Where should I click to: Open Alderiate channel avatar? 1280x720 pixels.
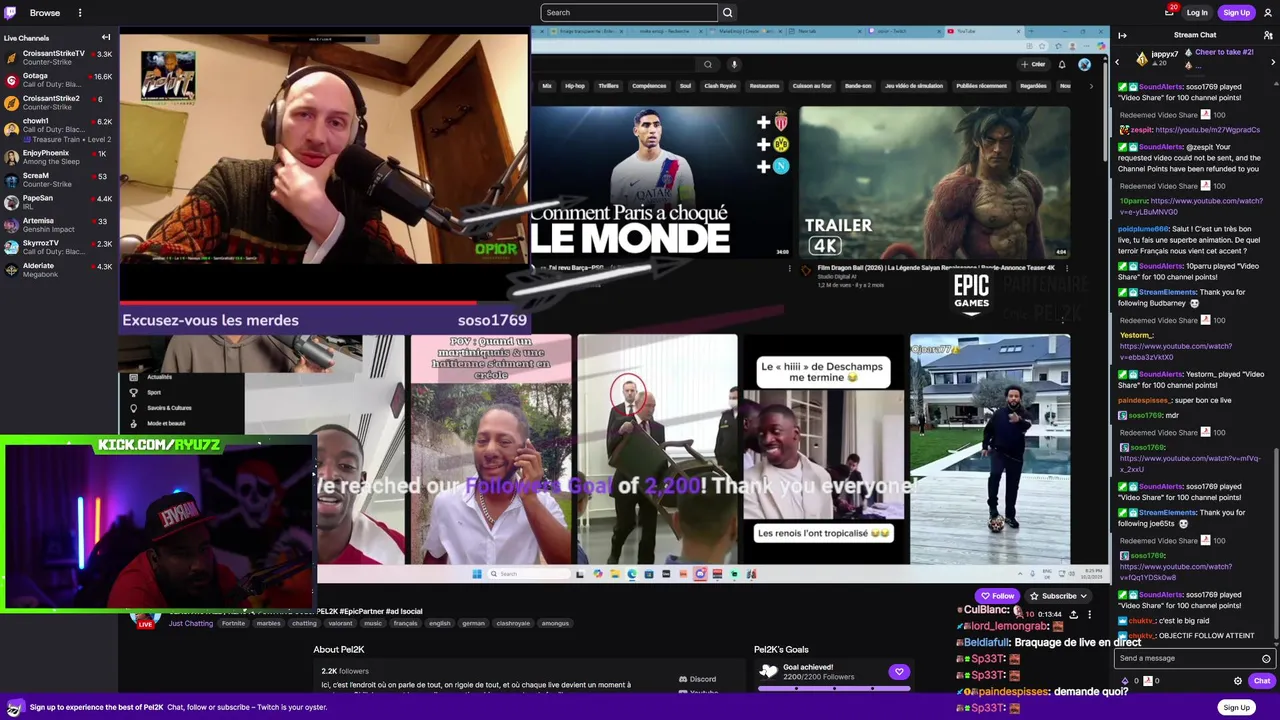pyautogui.click(x=11, y=270)
